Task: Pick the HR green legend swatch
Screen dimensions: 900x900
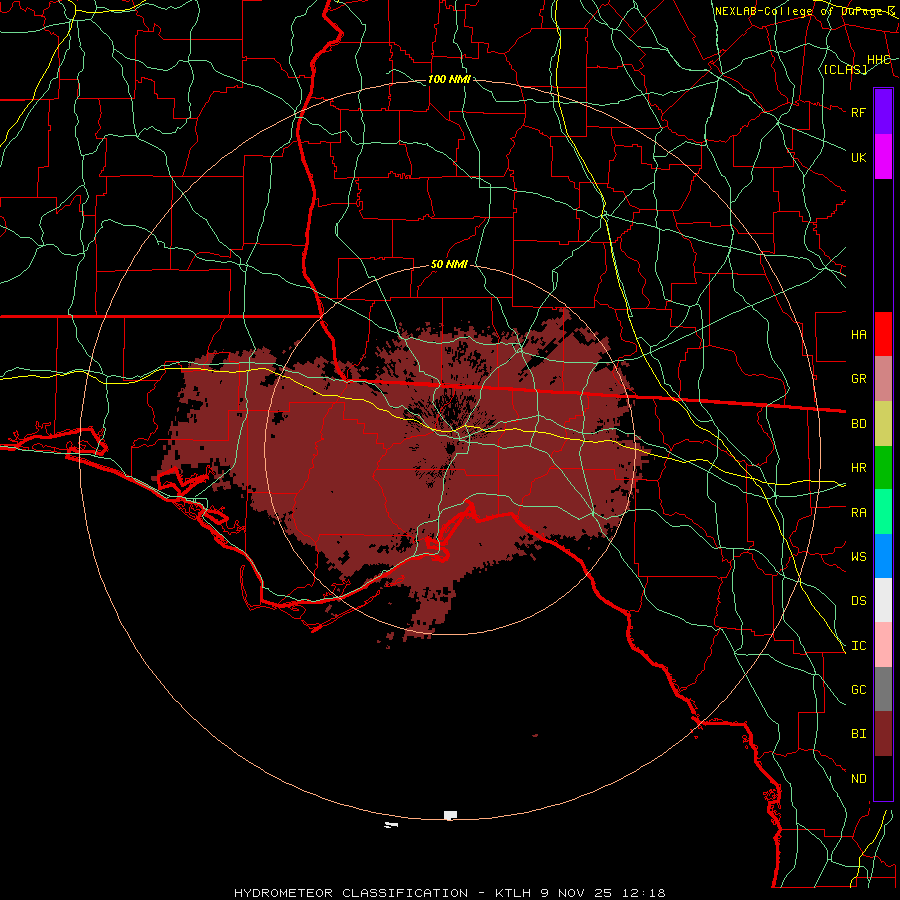Action: point(883,468)
